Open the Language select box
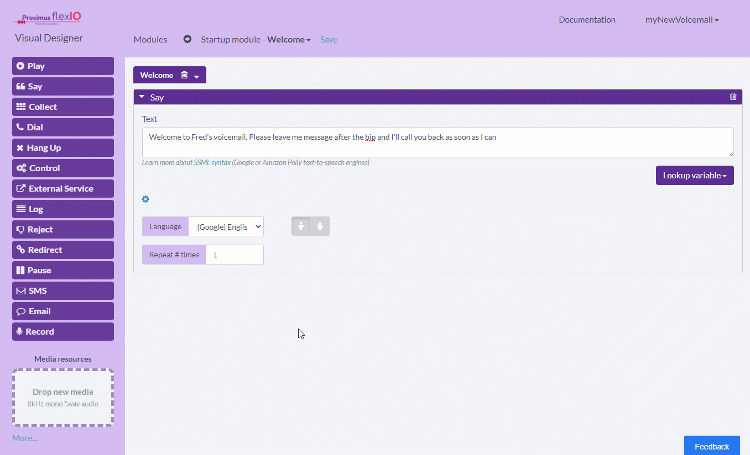This screenshot has height=455, width=750. tap(226, 227)
